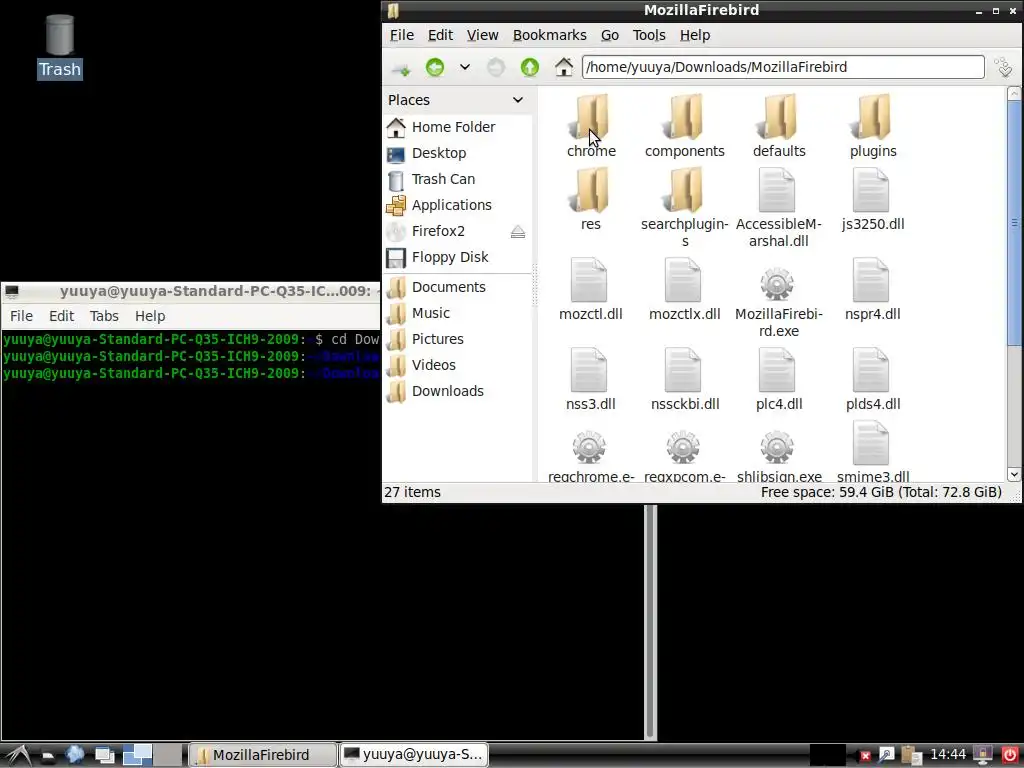Select the MozillaFirebird.exe gear icon
1024x768 pixels.
(x=777, y=284)
